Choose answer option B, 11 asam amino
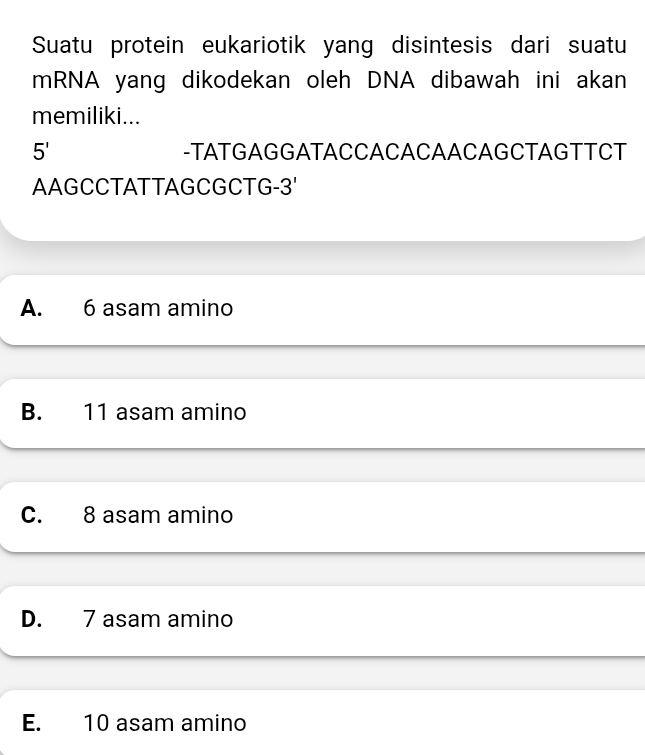The width and height of the screenshot is (645, 755). [322, 413]
